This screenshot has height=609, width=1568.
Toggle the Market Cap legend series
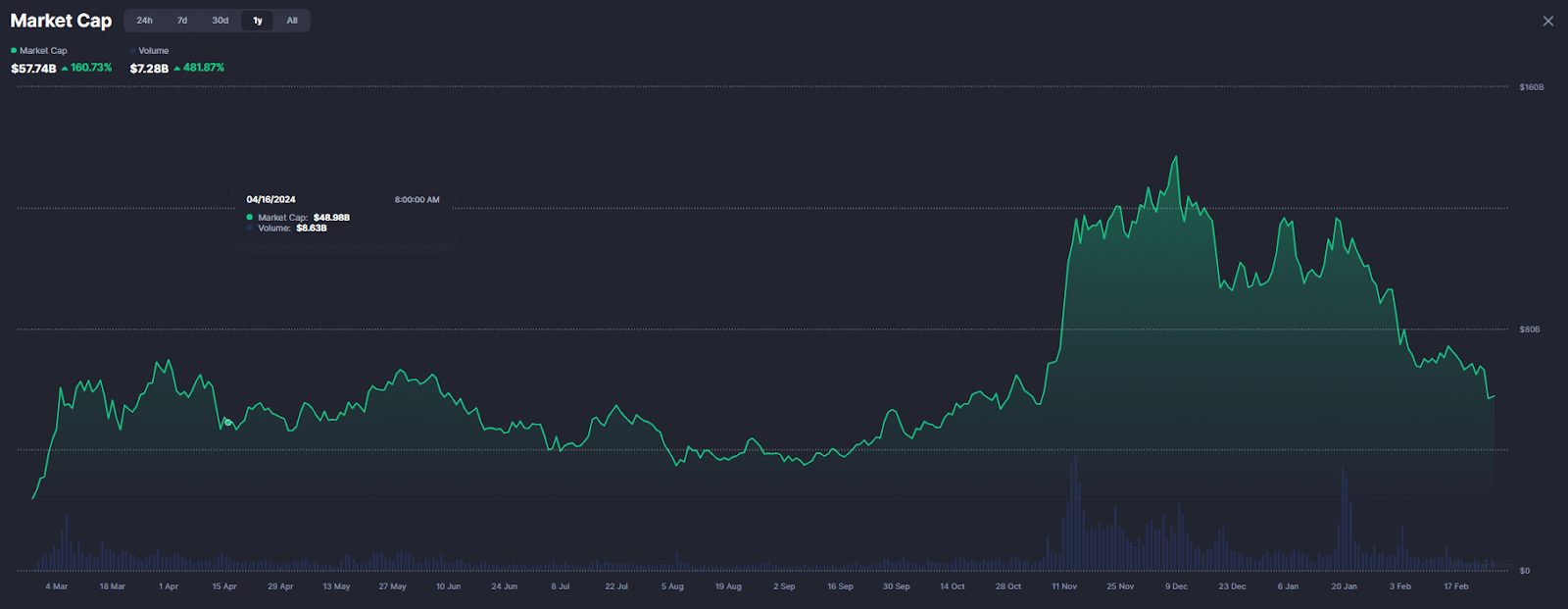coord(39,51)
